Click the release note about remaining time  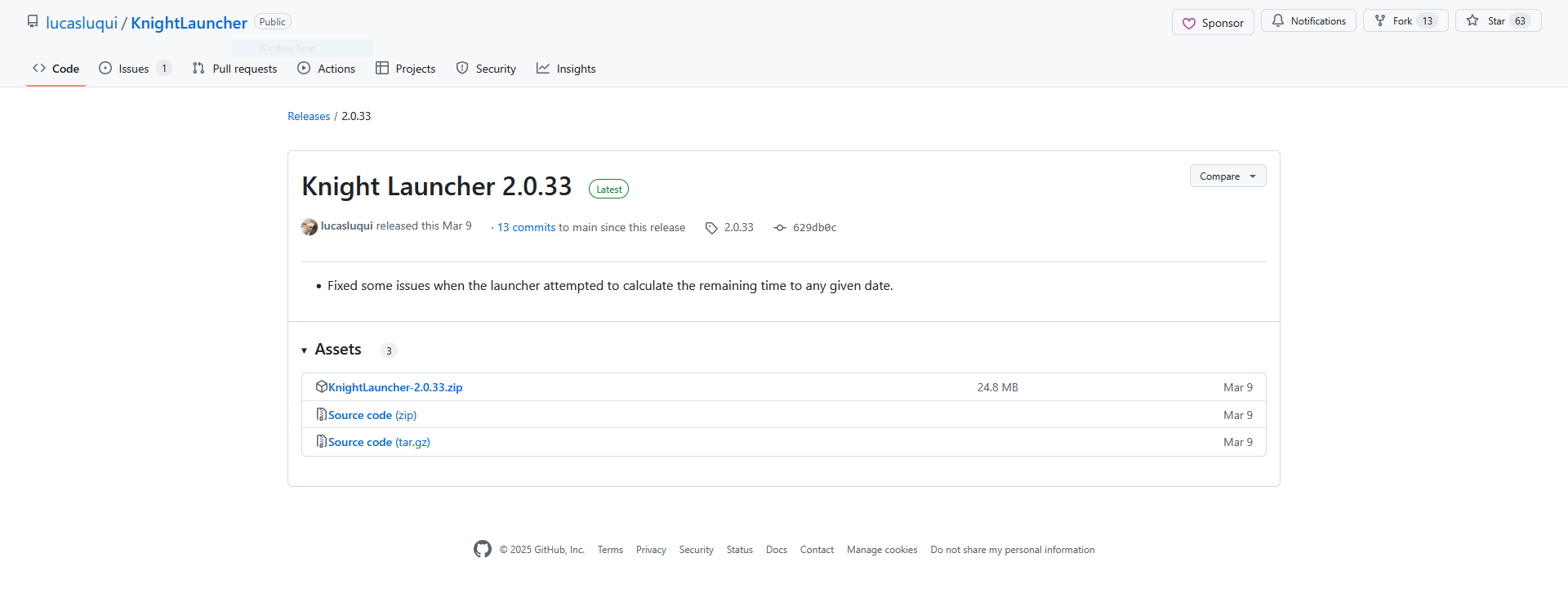coord(610,286)
